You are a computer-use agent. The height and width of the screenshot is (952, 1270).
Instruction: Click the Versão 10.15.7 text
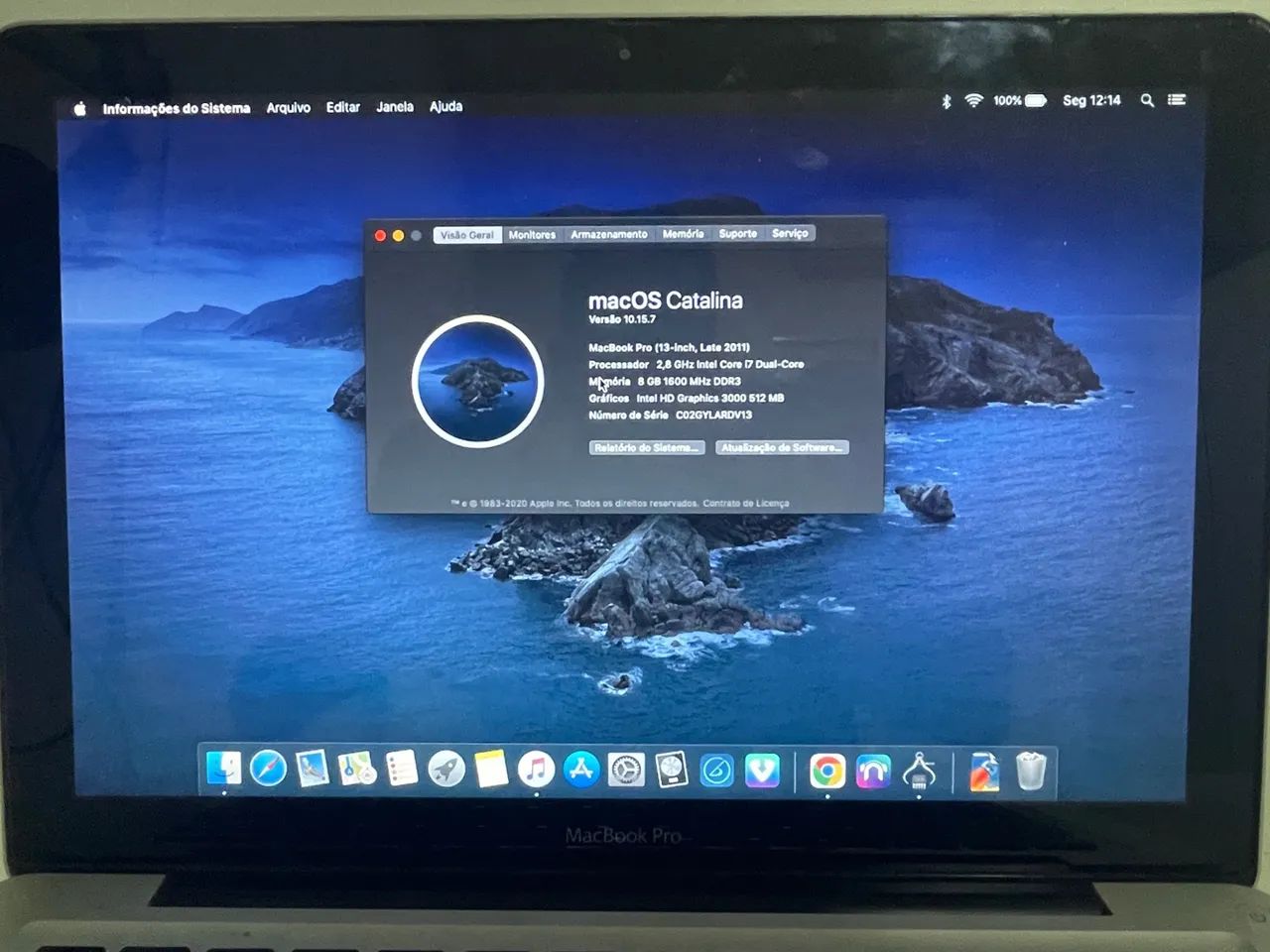[622, 319]
